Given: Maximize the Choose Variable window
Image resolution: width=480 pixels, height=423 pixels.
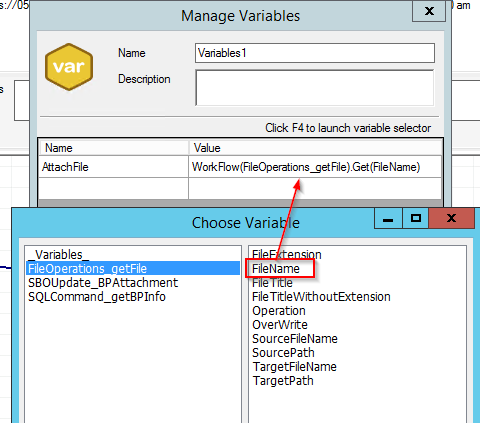Looking at the screenshot, I should click(x=415, y=218).
